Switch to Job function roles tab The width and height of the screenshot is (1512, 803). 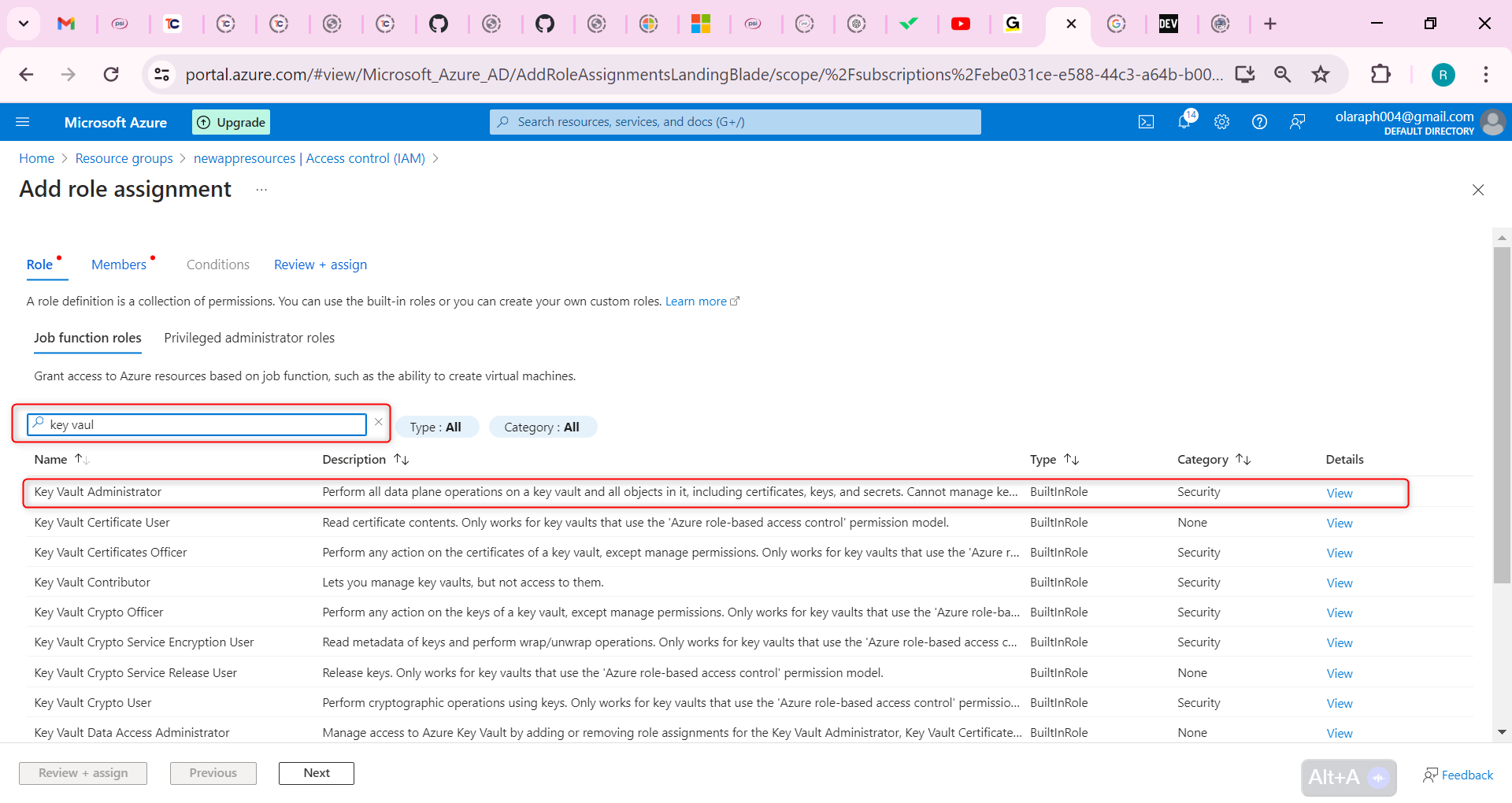click(87, 338)
